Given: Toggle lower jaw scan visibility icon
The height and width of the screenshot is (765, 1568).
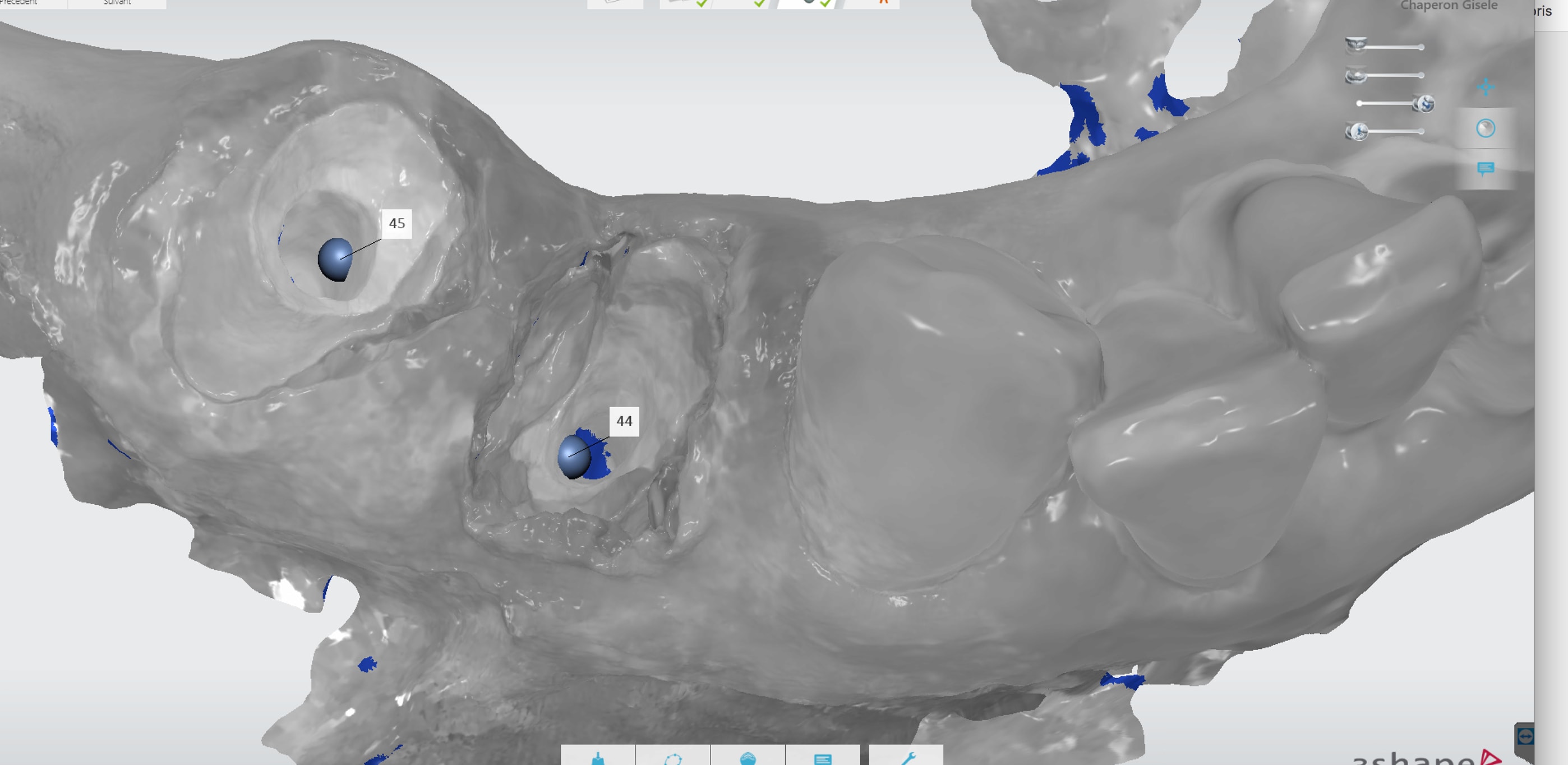Looking at the screenshot, I should click(x=1355, y=76).
